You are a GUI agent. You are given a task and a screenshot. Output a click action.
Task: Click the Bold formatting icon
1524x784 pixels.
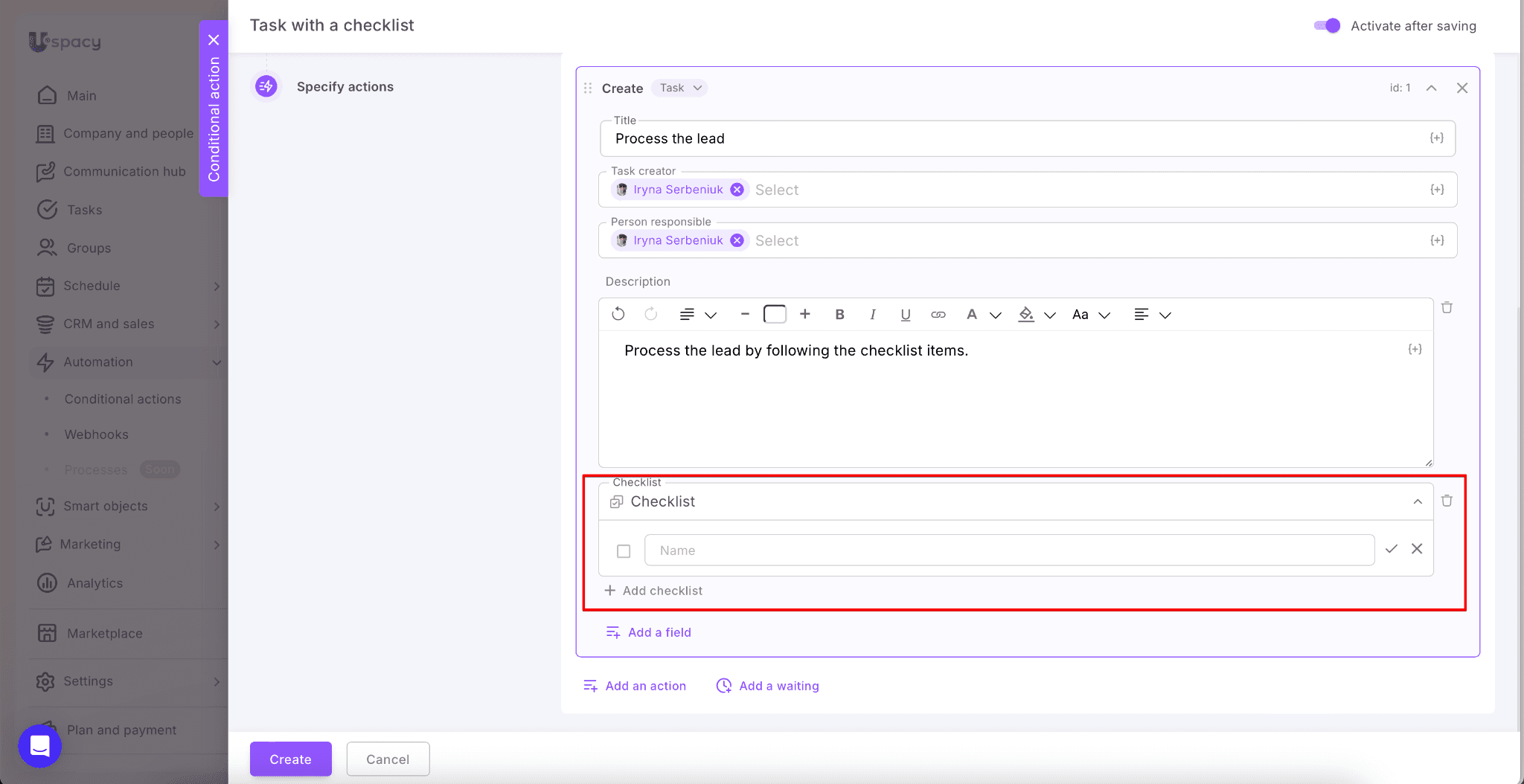click(x=839, y=315)
